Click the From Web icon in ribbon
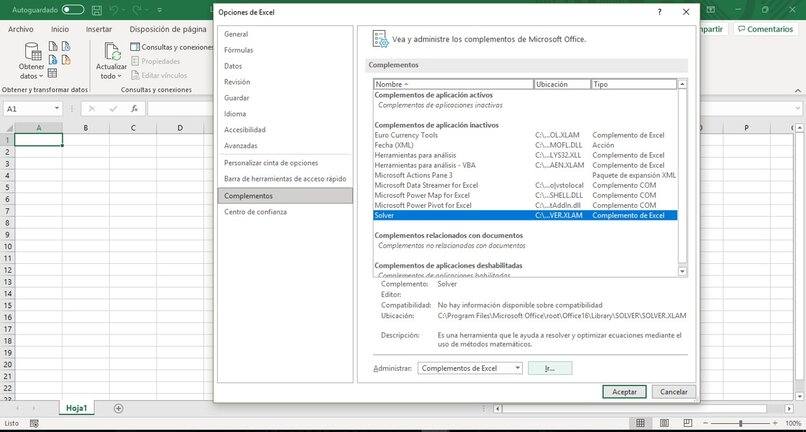Image resolution: width=806 pixels, height=432 pixels. pos(52,60)
